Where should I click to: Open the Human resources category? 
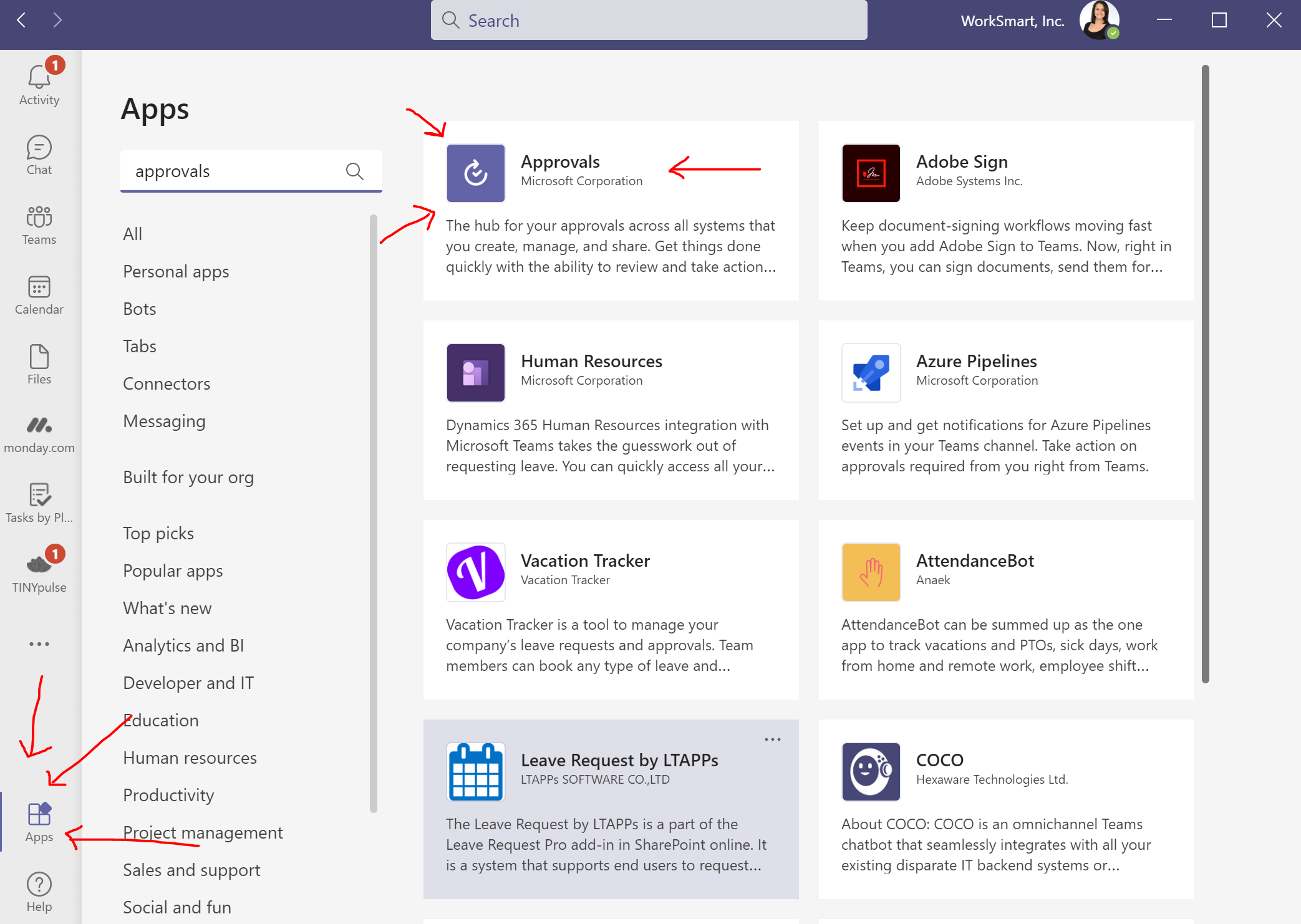point(190,758)
